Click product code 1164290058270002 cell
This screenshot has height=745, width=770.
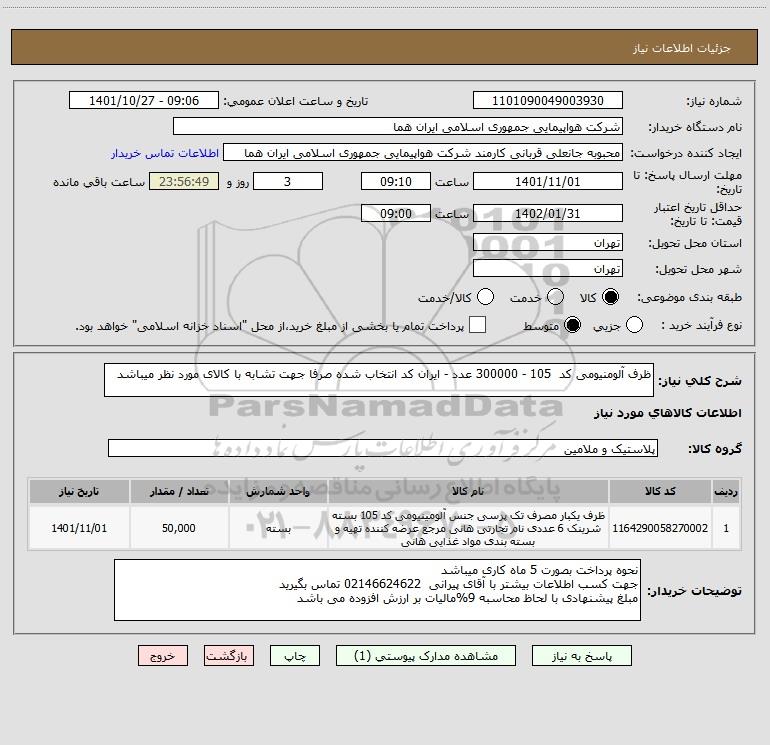pos(660,528)
